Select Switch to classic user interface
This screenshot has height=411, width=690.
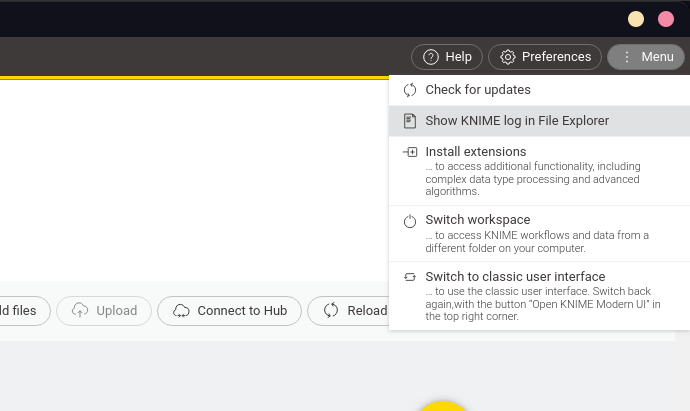[540, 296]
